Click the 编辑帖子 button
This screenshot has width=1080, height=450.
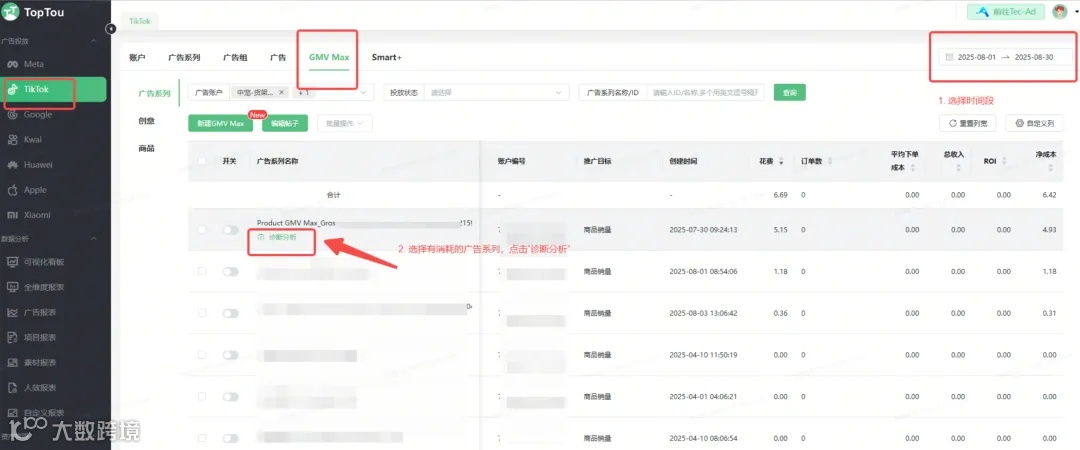point(284,123)
